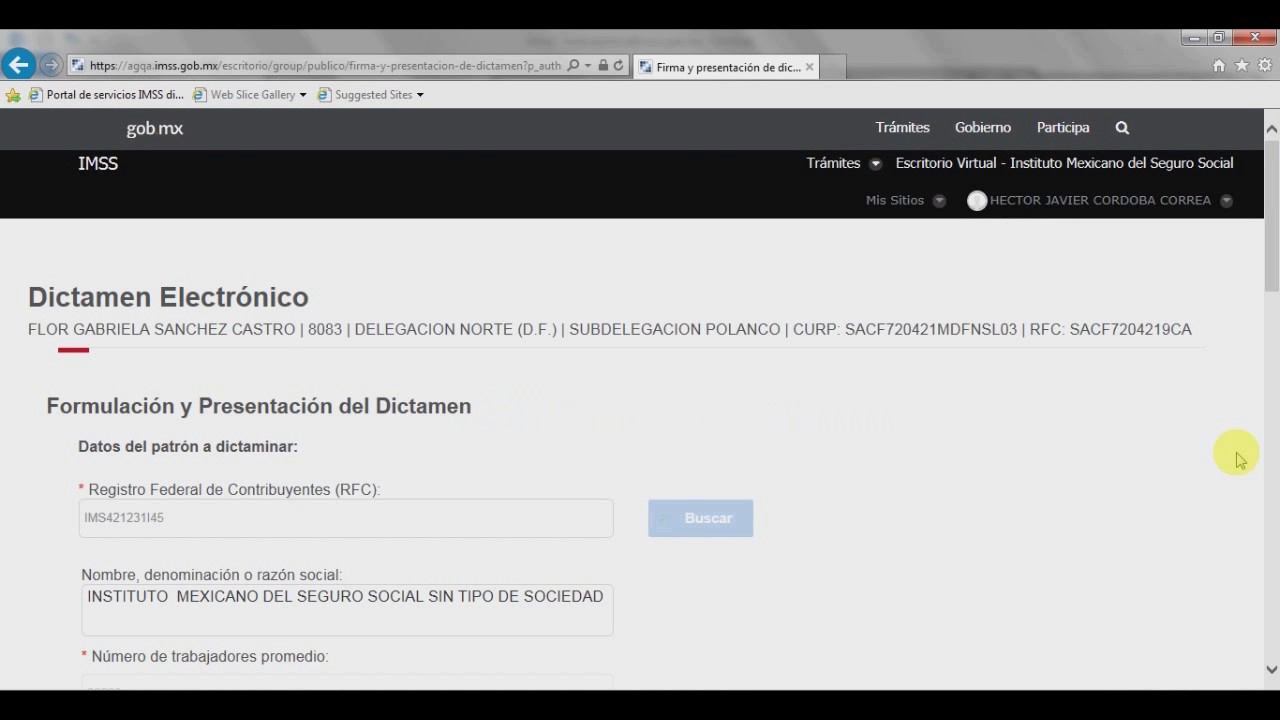Click the Datos del patrón a dictaminar label
This screenshot has height=720, width=1280.
pyautogui.click(x=188, y=447)
